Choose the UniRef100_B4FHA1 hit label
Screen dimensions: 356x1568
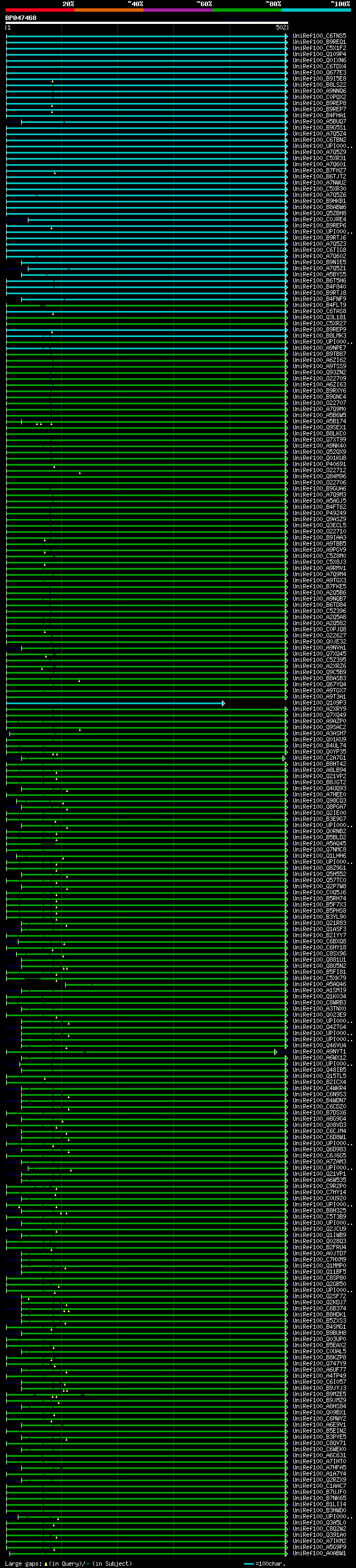[319, 116]
